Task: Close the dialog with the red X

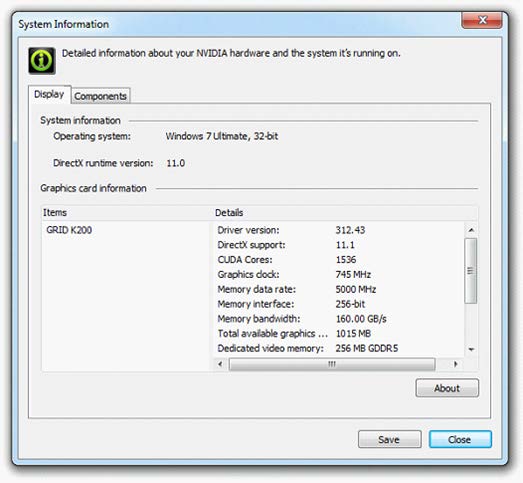Action: tap(482, 20)
